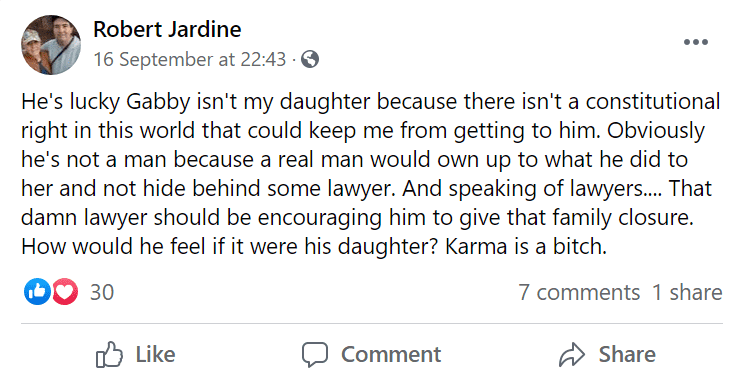Click the Like button label
Screen dimensions: 741x376
pyautogui.click(x=155, y=354)
